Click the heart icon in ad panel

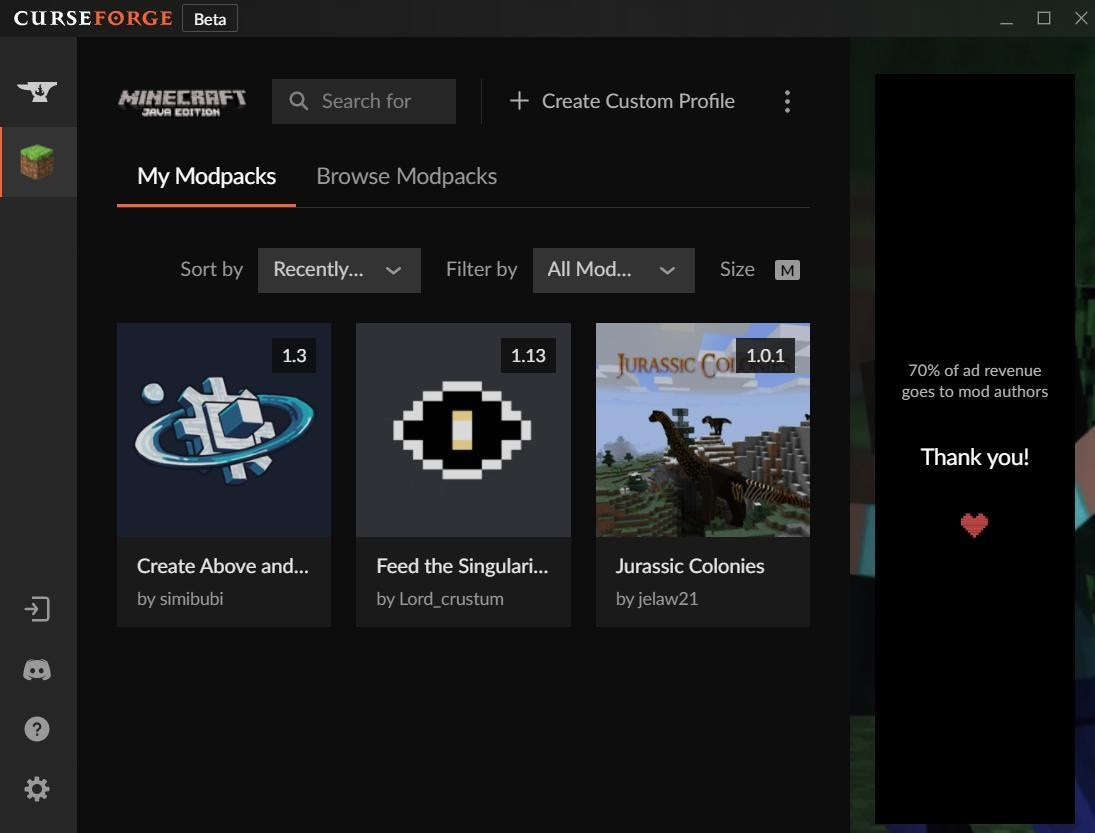974,524
